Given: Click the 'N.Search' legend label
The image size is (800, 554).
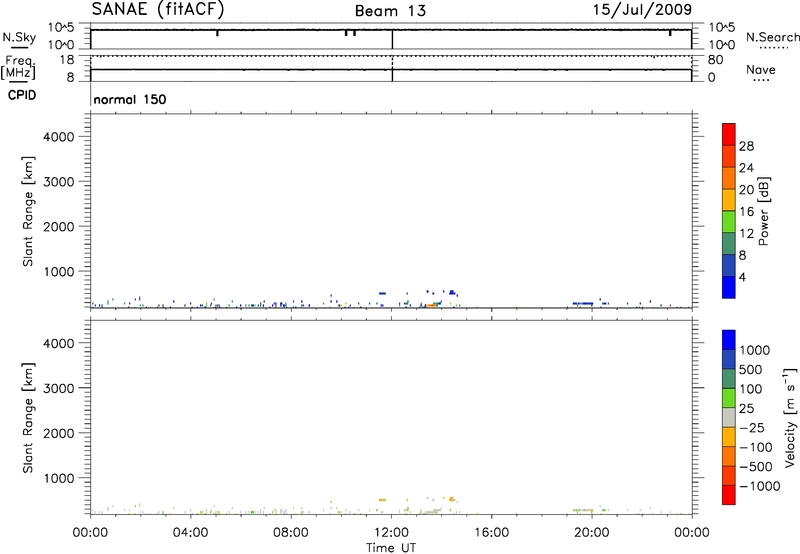Looking at the screenshot, I should pos(773,37).
